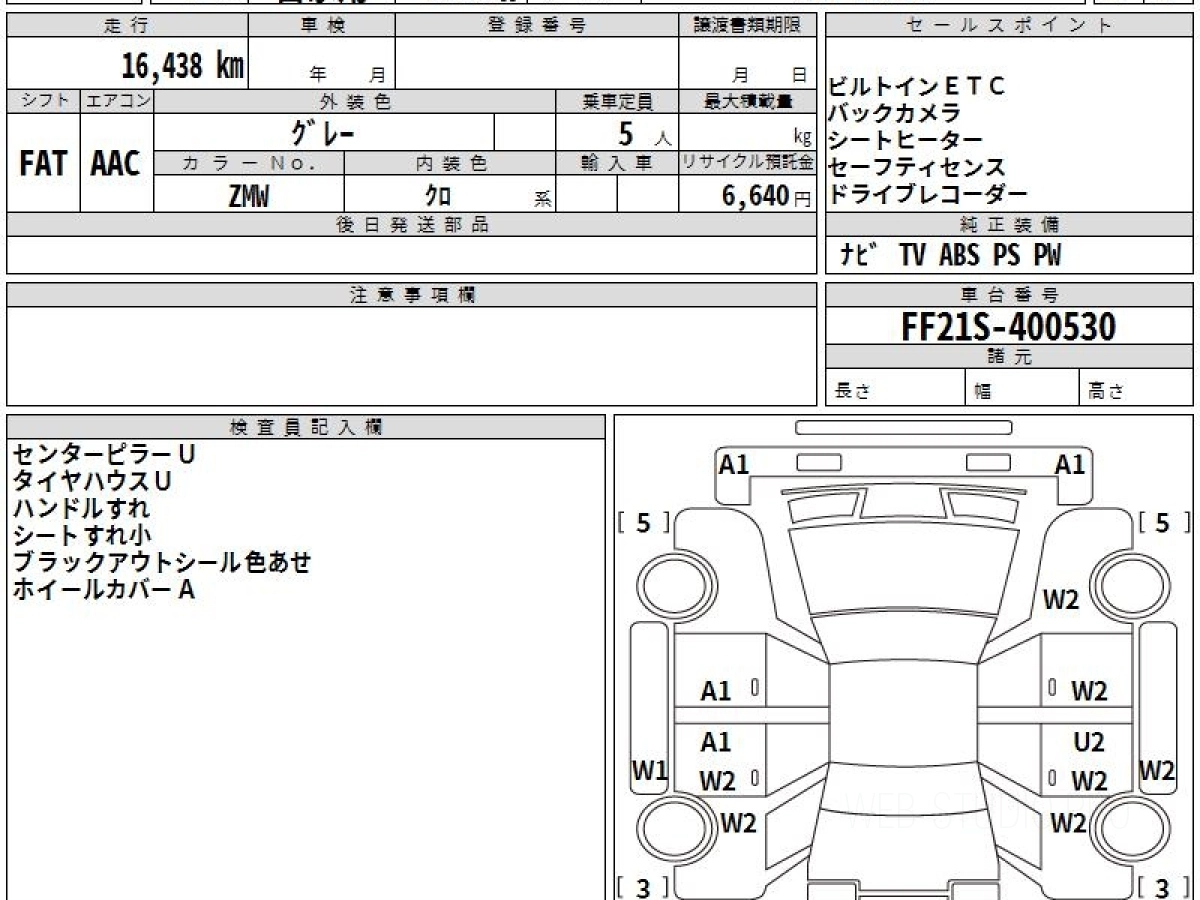Screen dimensions: 1200x900
Task: Select PW in genuine equipment
Action: coord(1047,255)
